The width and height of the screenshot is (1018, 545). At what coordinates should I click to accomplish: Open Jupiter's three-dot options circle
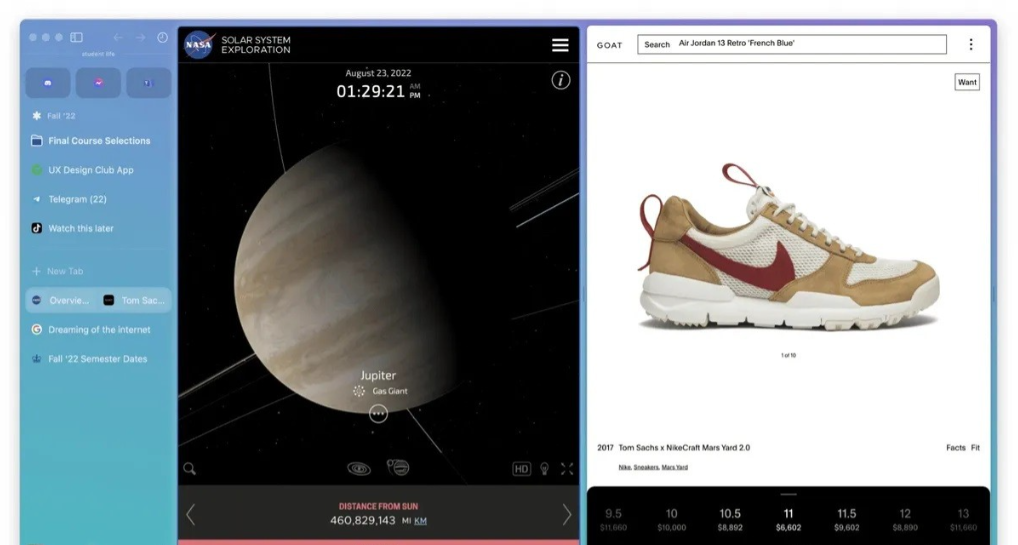(x=379, y=413)
